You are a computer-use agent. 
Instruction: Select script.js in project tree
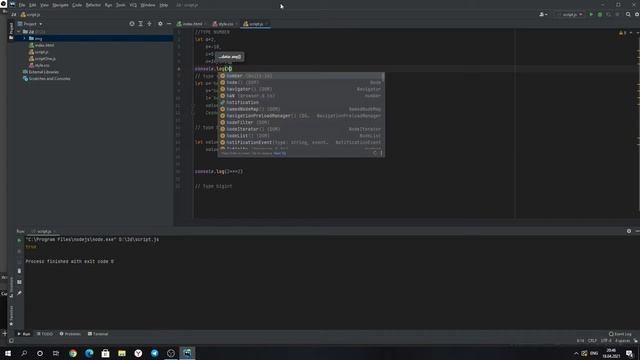38,52
